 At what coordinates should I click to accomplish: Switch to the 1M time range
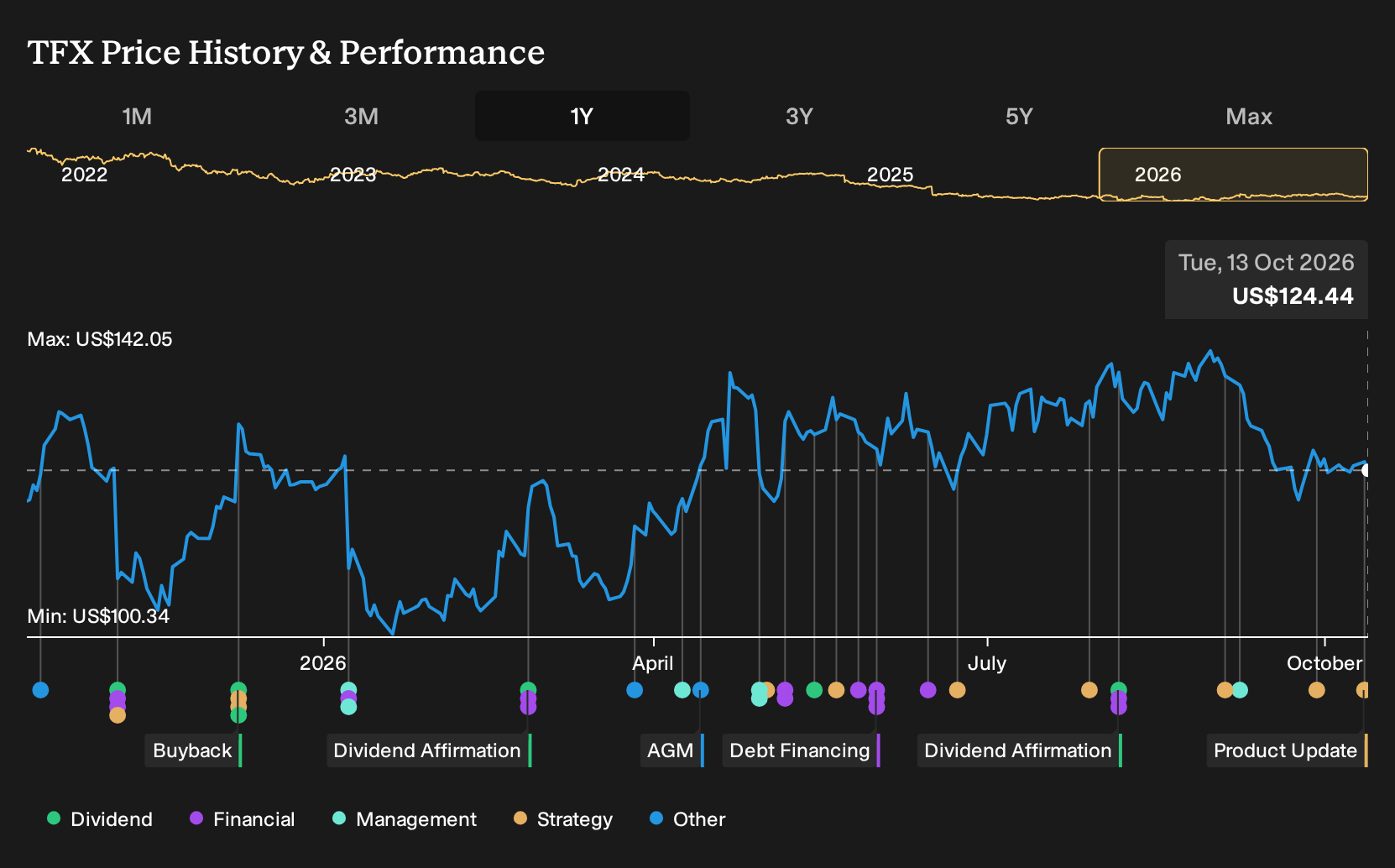coord(137,116)
